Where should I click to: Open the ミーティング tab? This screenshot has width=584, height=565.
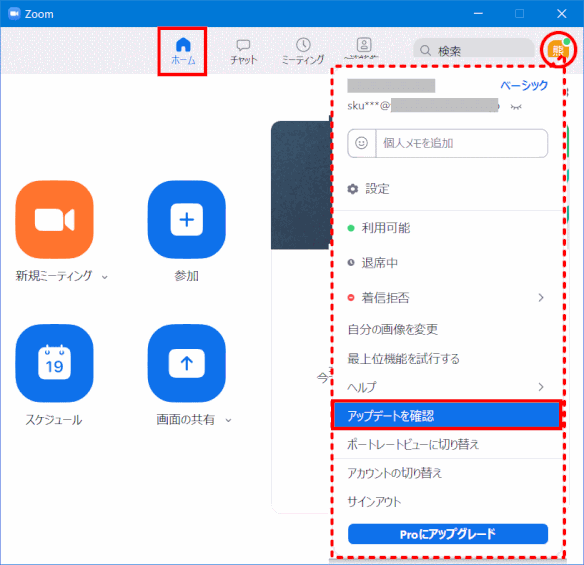[x=303, y=51]
